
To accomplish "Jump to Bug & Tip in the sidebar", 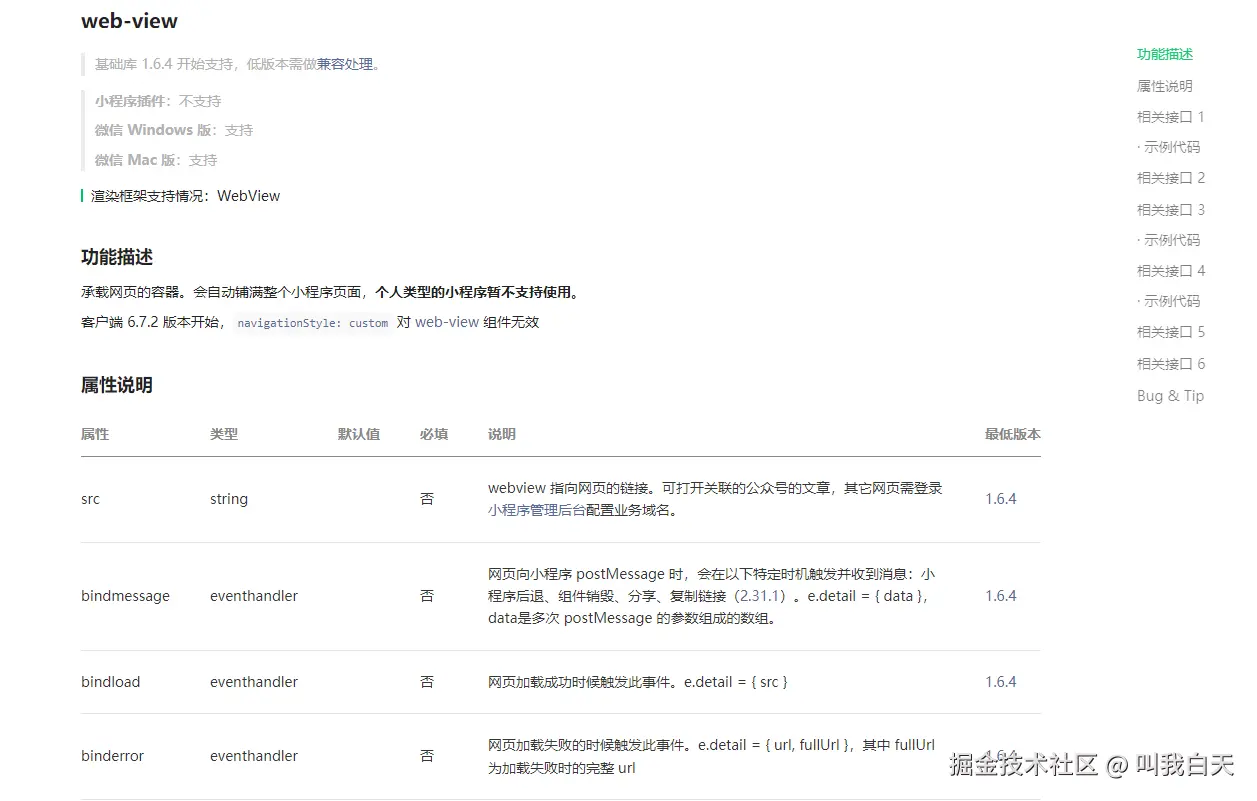I will coord(1171,396).
